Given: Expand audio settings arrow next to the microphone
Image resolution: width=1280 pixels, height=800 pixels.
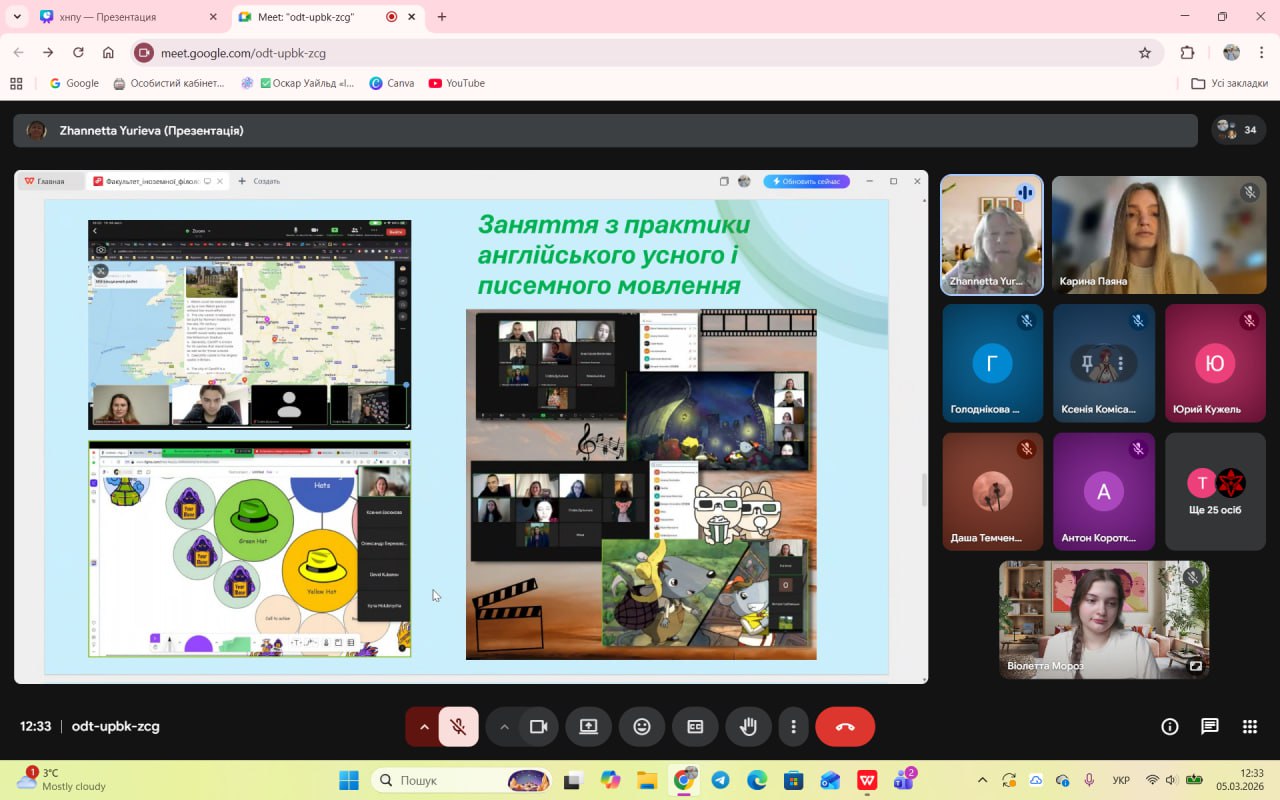Looking at the screenshot, I should pyautogui.click(x=424, y=727).
